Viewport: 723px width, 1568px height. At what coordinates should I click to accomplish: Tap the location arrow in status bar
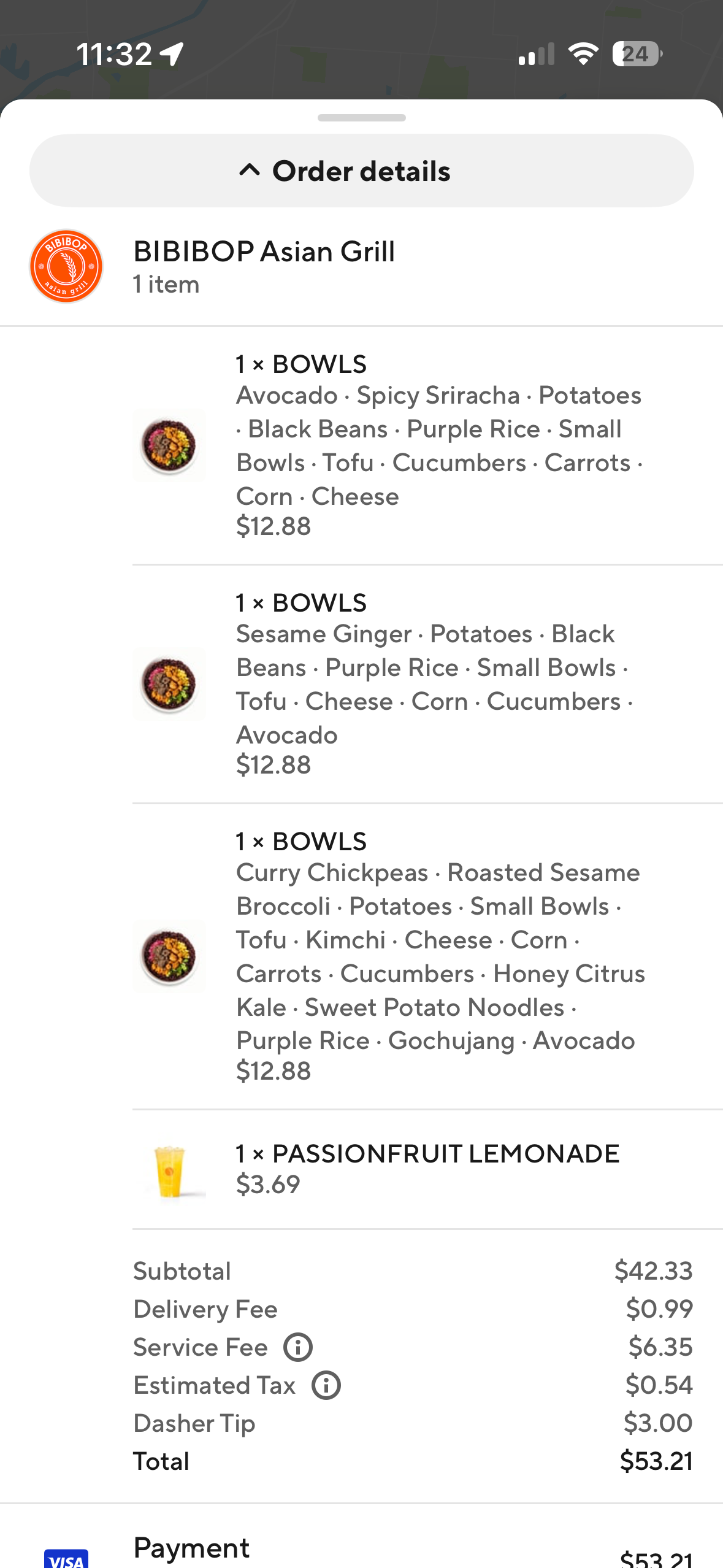[x=172, y=54]
